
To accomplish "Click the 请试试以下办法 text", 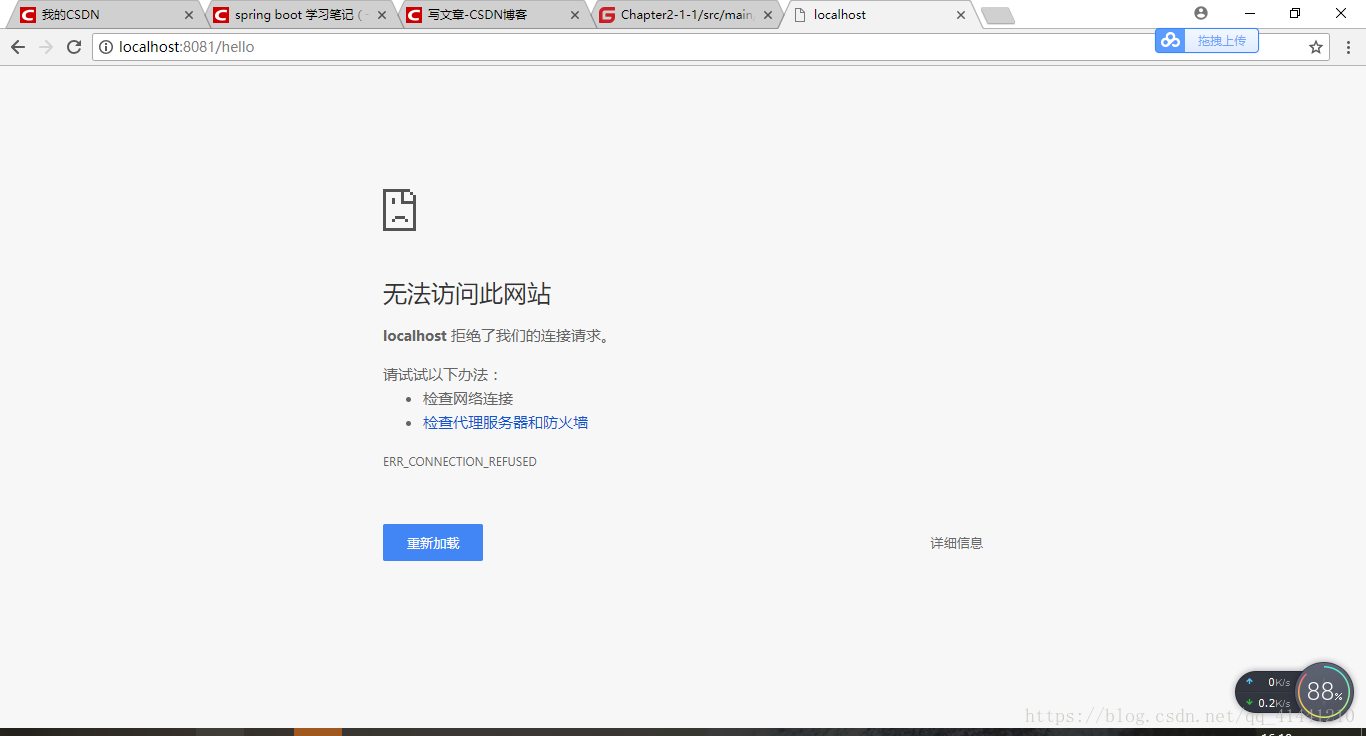I will tap(442, 375).
